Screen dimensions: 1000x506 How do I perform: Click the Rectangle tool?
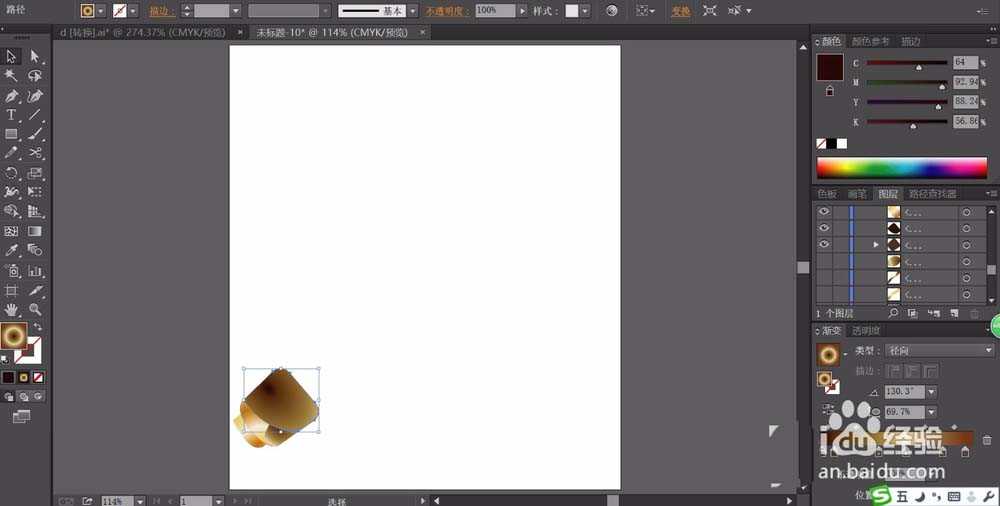coord(12,134)
